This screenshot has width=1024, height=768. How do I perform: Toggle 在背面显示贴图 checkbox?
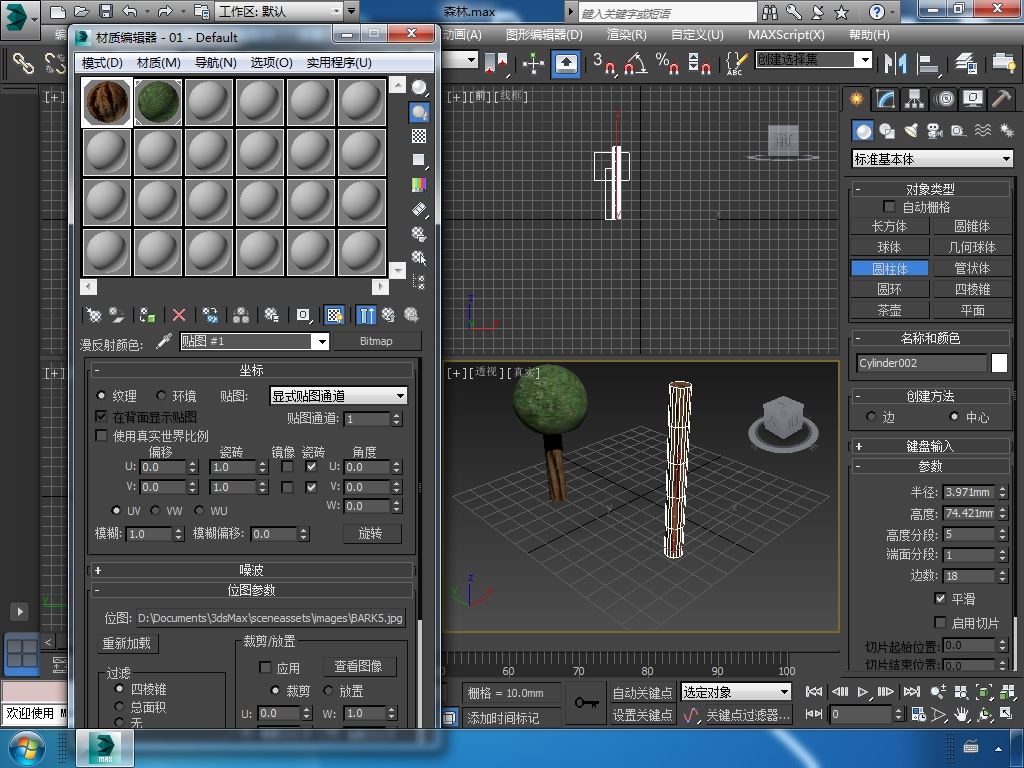coord(101,416)
